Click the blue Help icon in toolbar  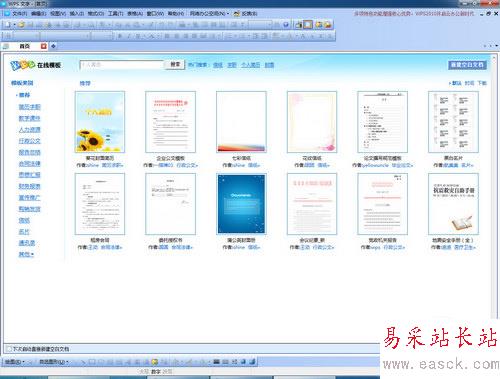[286, 24]
